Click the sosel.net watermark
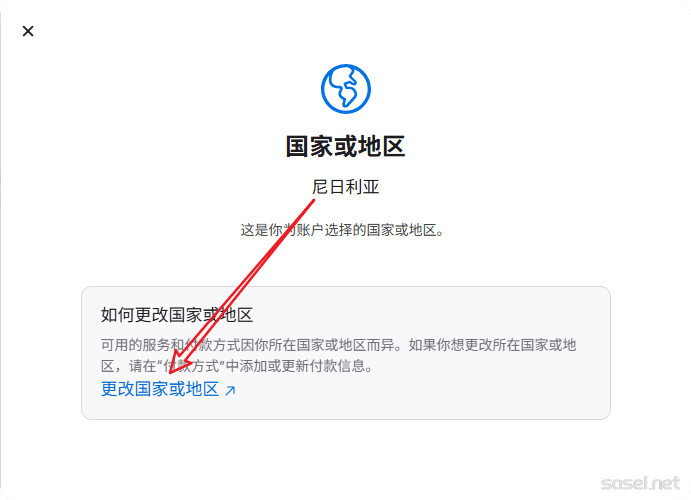This screenshot has height=500, width=691. 640,483
